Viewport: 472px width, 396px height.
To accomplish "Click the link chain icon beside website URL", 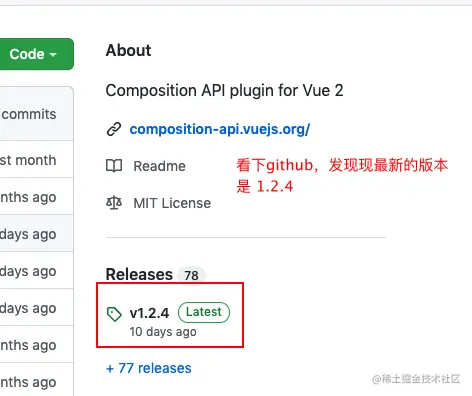I will tap(114, 129).
